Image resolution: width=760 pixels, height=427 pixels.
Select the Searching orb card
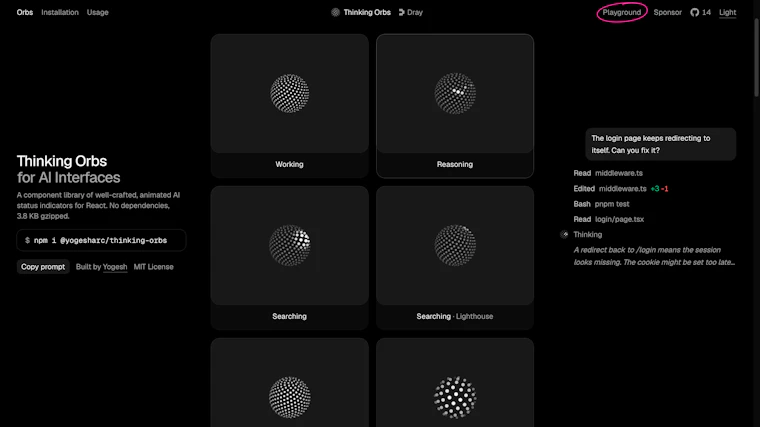click(x=289, y=258)
